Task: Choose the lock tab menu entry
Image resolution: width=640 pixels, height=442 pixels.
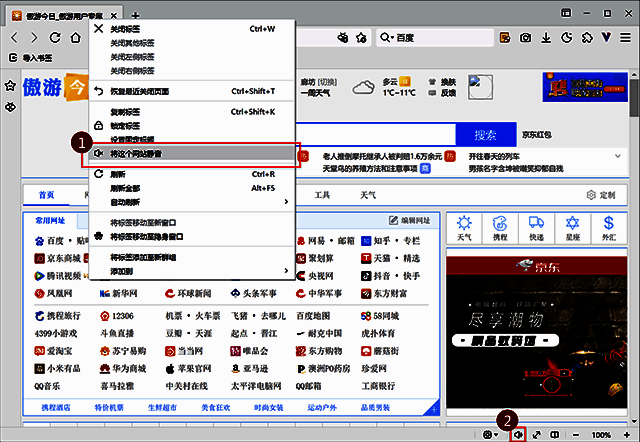Action: tap(192, 126)
